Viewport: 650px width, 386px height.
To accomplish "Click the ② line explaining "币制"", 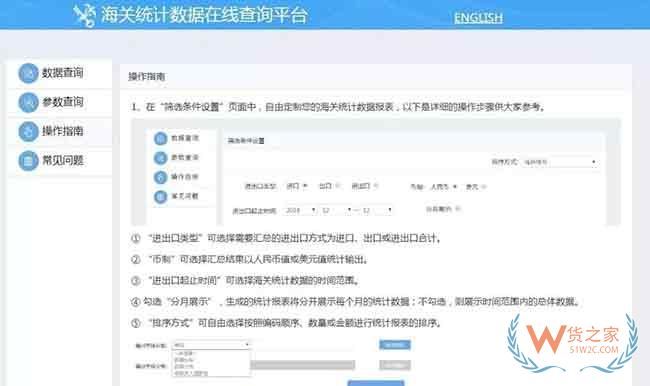I will coord(250,260).
